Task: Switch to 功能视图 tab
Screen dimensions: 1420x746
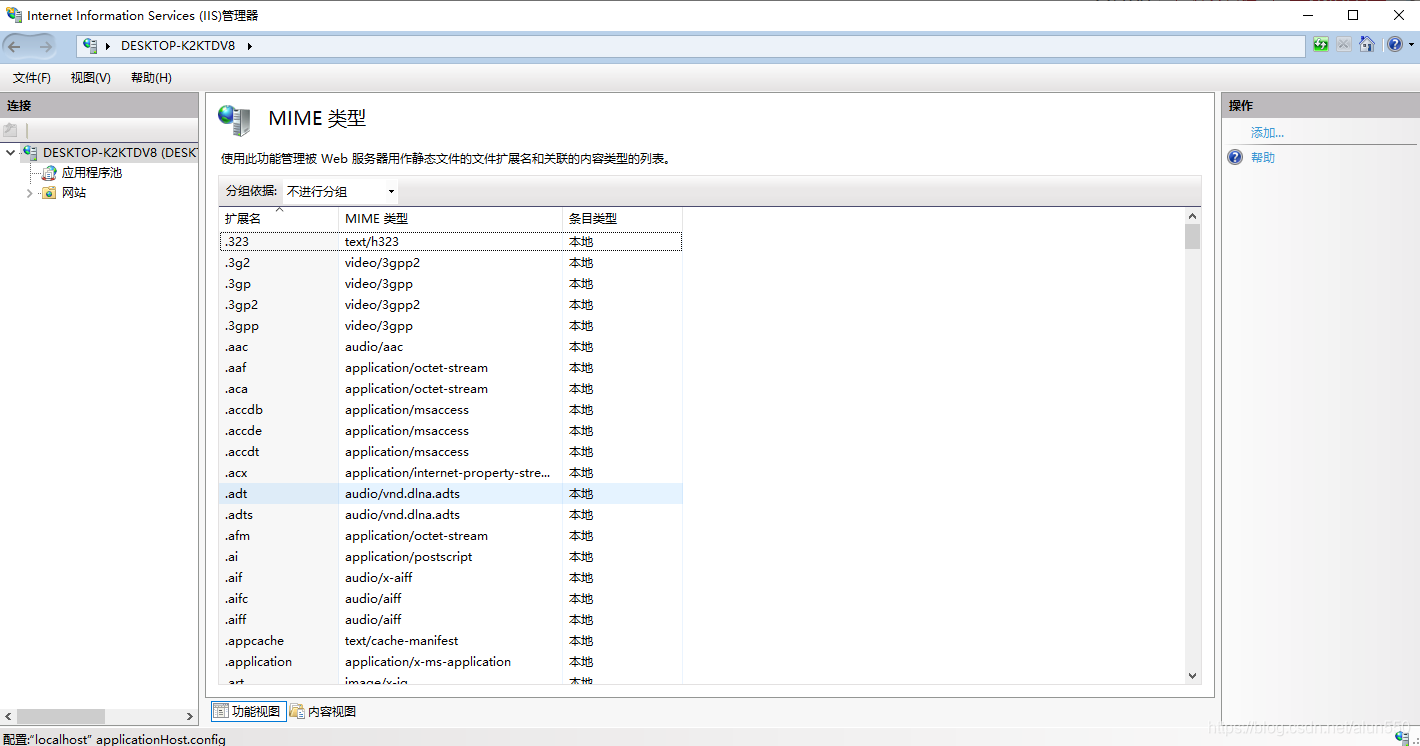Action: (x=248, y=712)
